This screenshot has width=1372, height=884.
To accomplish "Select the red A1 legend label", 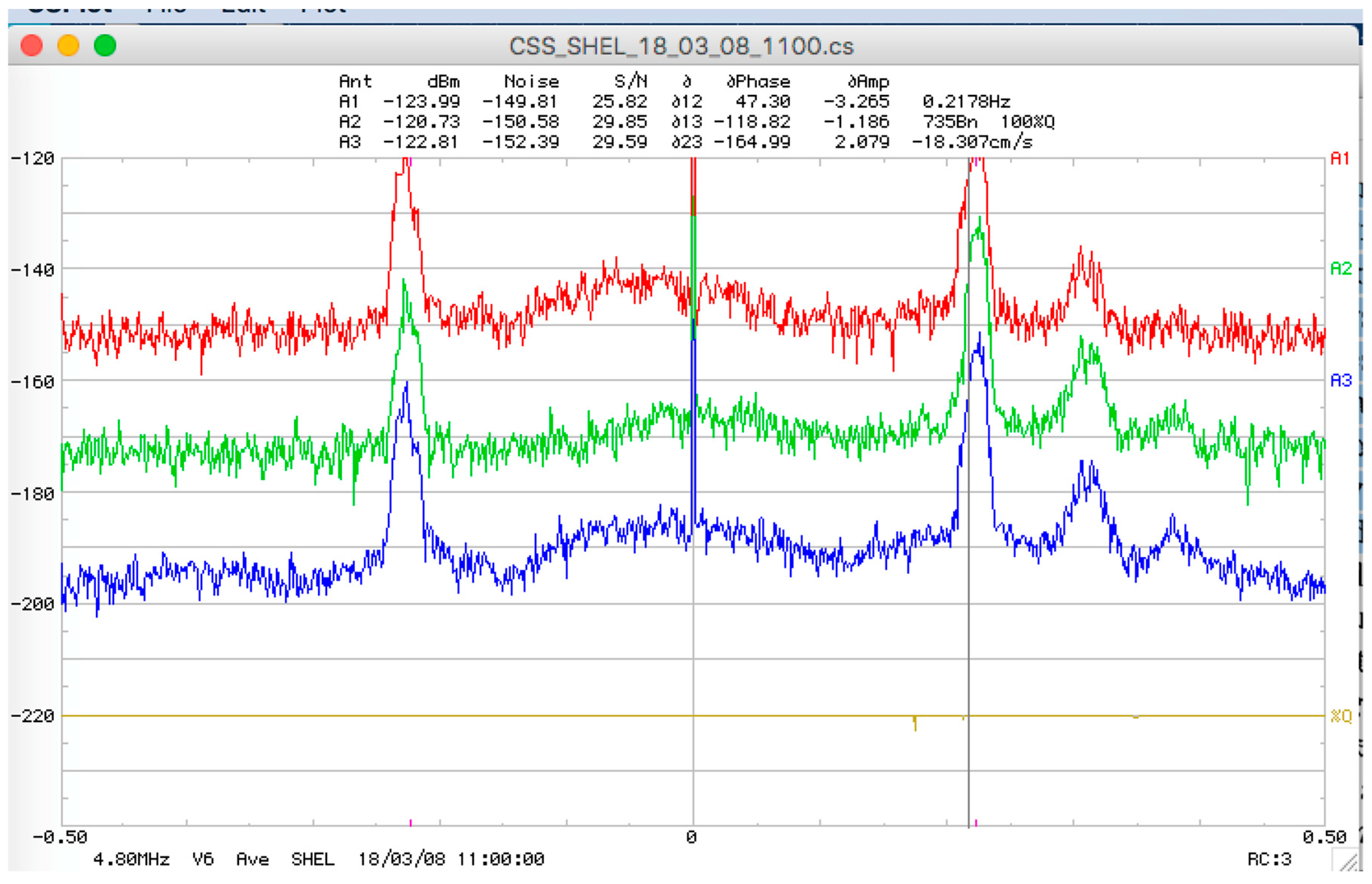I will coord(1340,159).
